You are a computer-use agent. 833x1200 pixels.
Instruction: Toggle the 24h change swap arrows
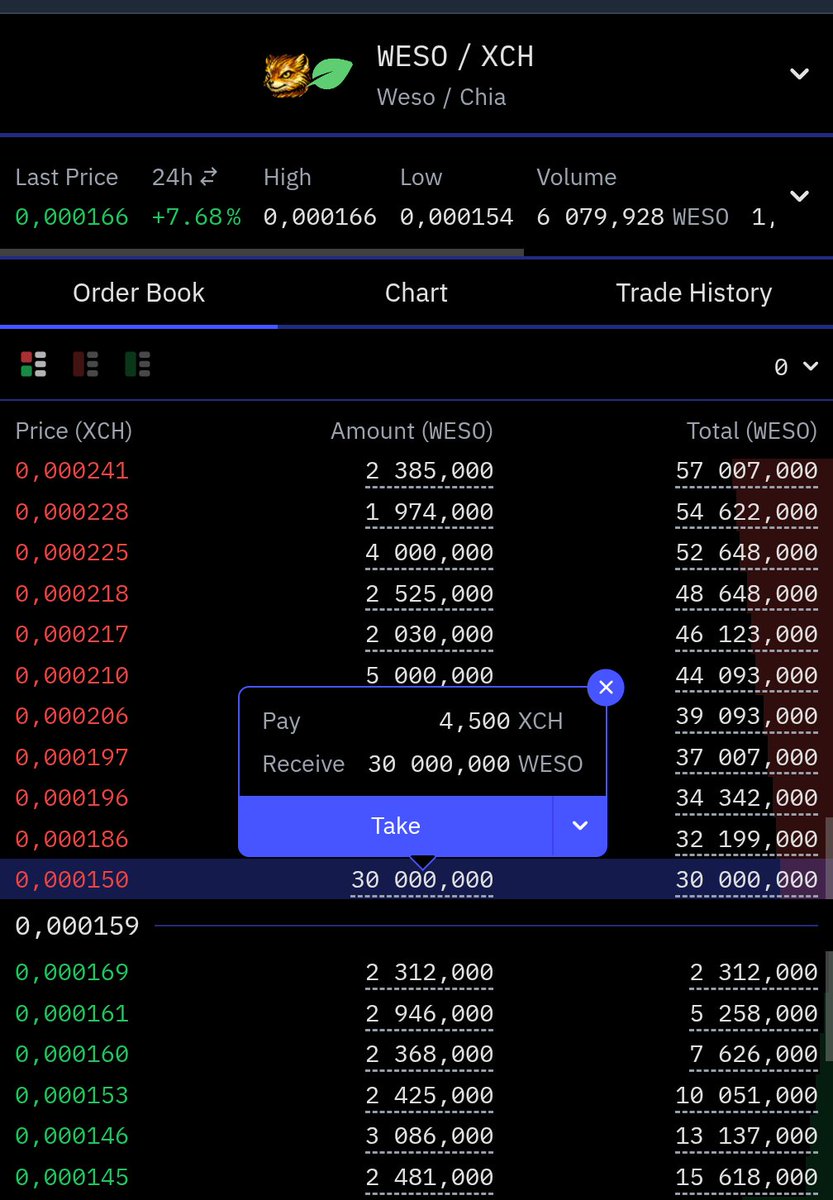click(209, 177)
